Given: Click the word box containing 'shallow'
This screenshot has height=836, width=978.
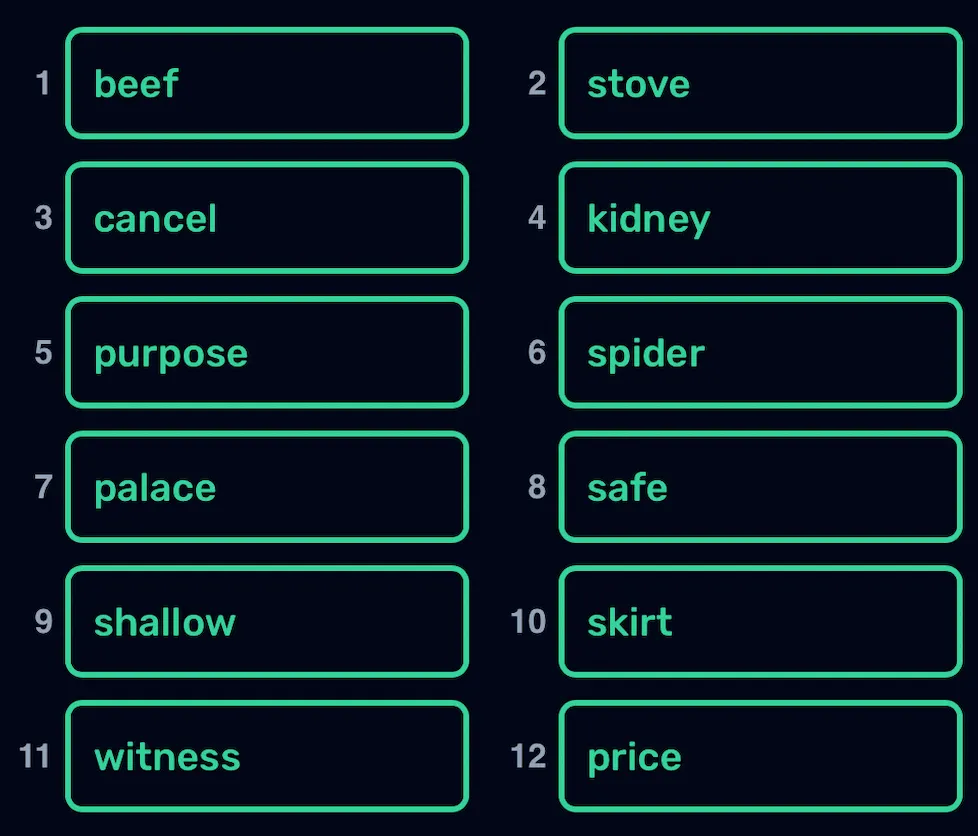Looking at the screenshot, I should tap(267, 622).
